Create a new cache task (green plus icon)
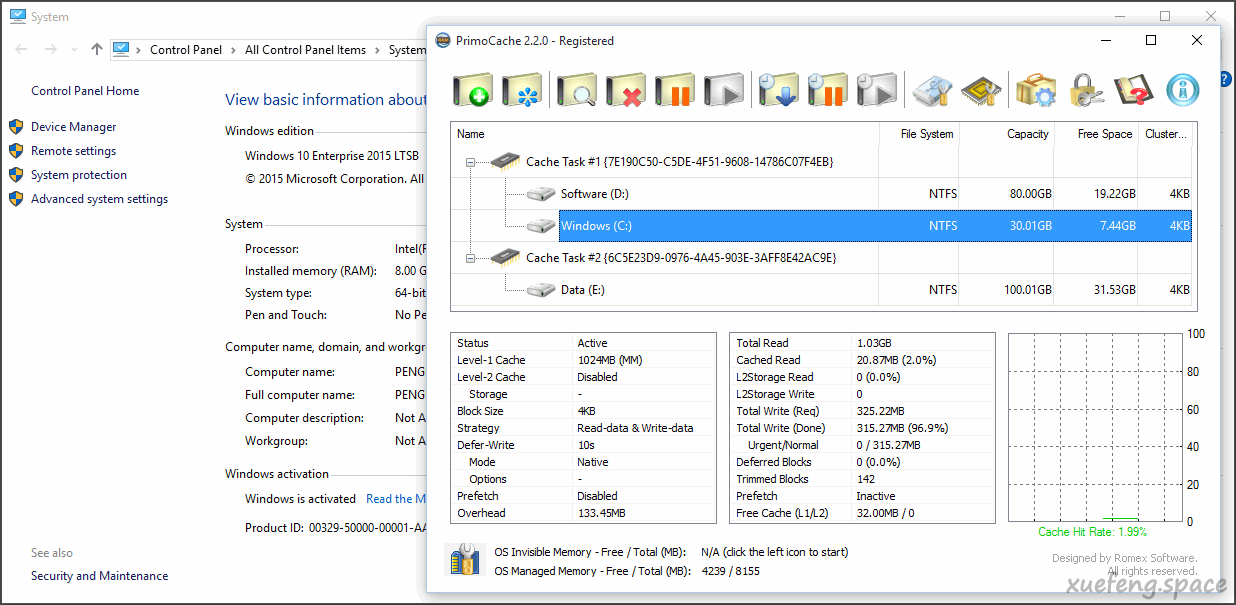The height and width of the screenshot is (605, 1236). tap(472, 90)
